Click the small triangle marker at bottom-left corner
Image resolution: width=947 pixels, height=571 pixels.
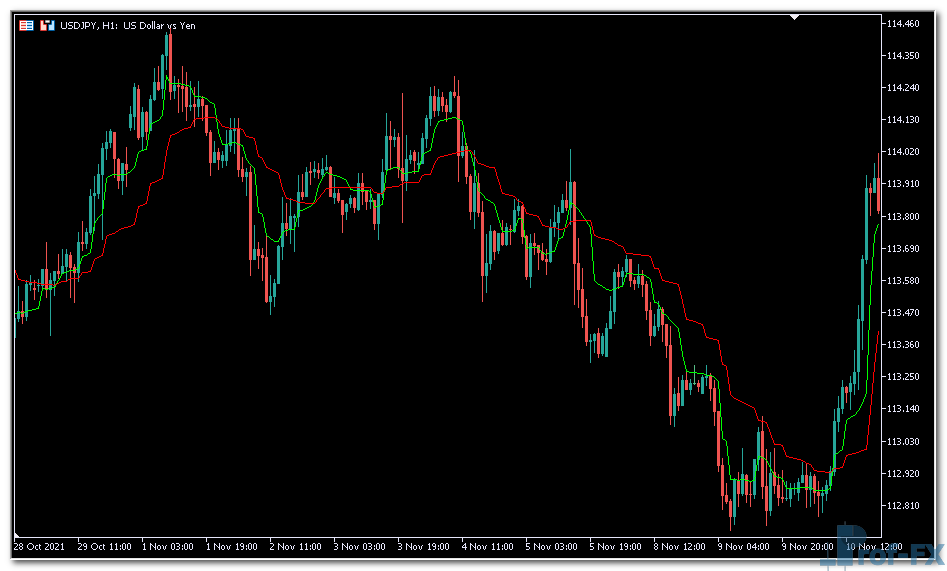(17, 531)
